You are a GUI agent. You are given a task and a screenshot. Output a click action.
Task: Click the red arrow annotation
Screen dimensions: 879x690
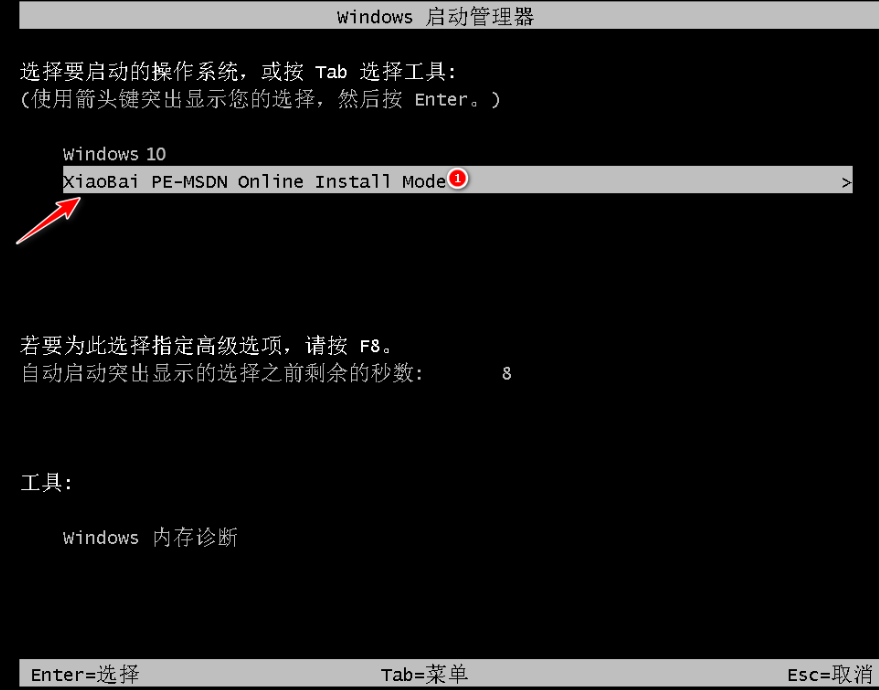point(49,220)
